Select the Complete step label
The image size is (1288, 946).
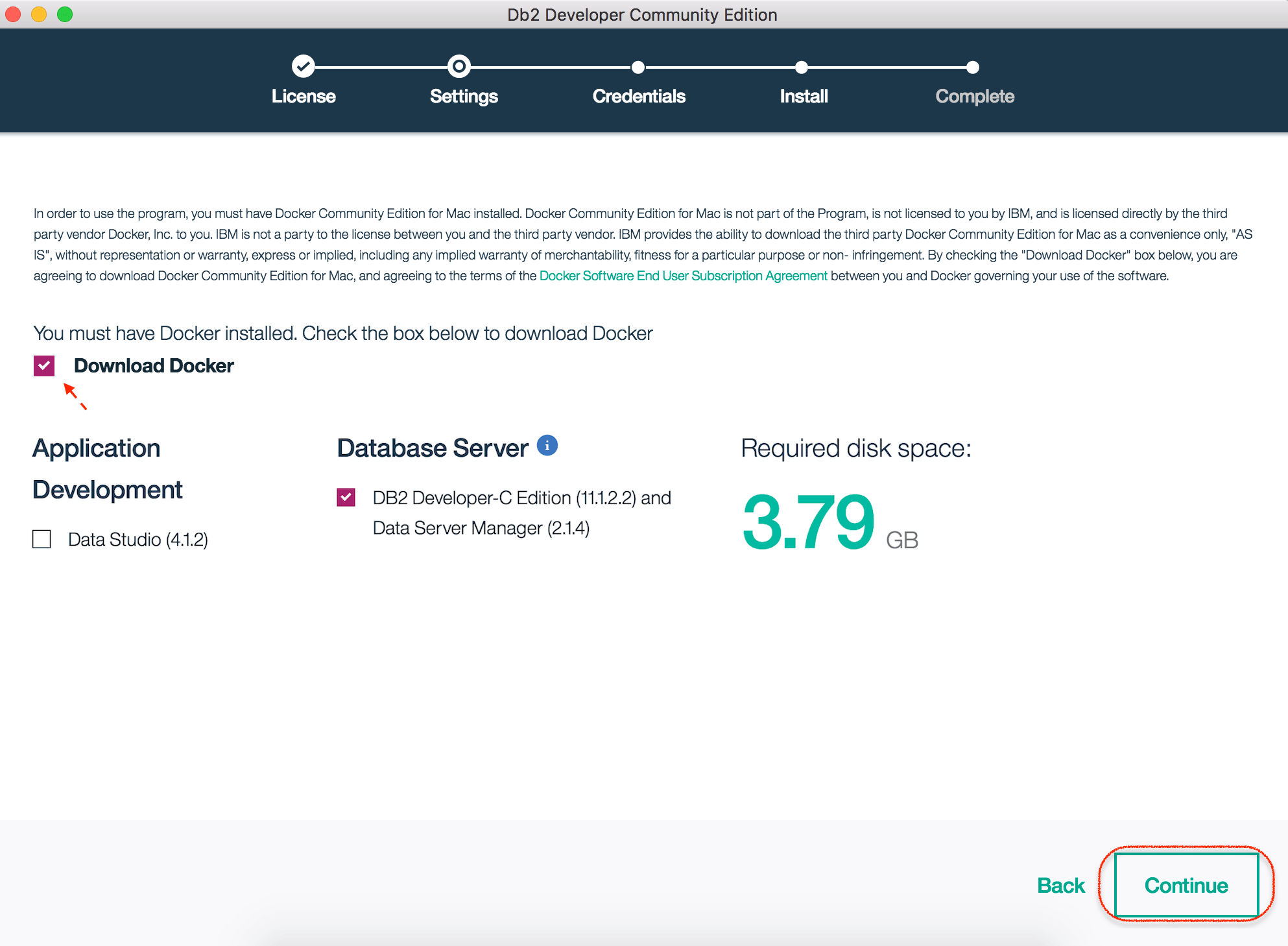tap(975, 96)
